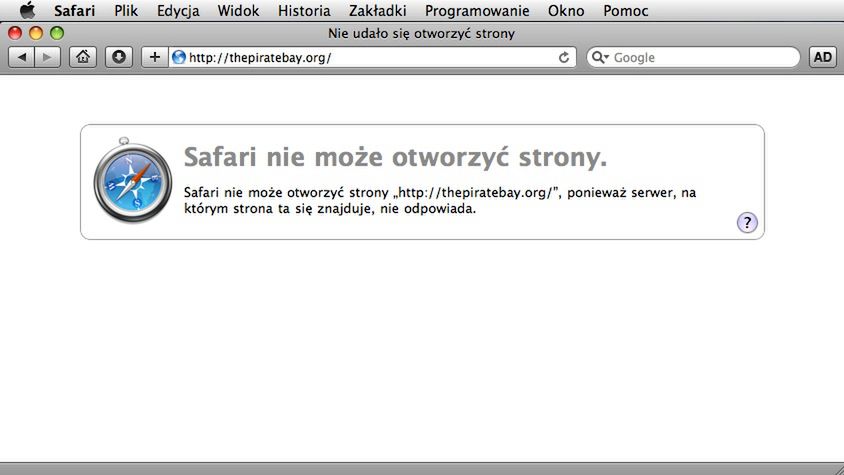Open the Historia menu
The image size is (844, 475).
pos(304,11)
